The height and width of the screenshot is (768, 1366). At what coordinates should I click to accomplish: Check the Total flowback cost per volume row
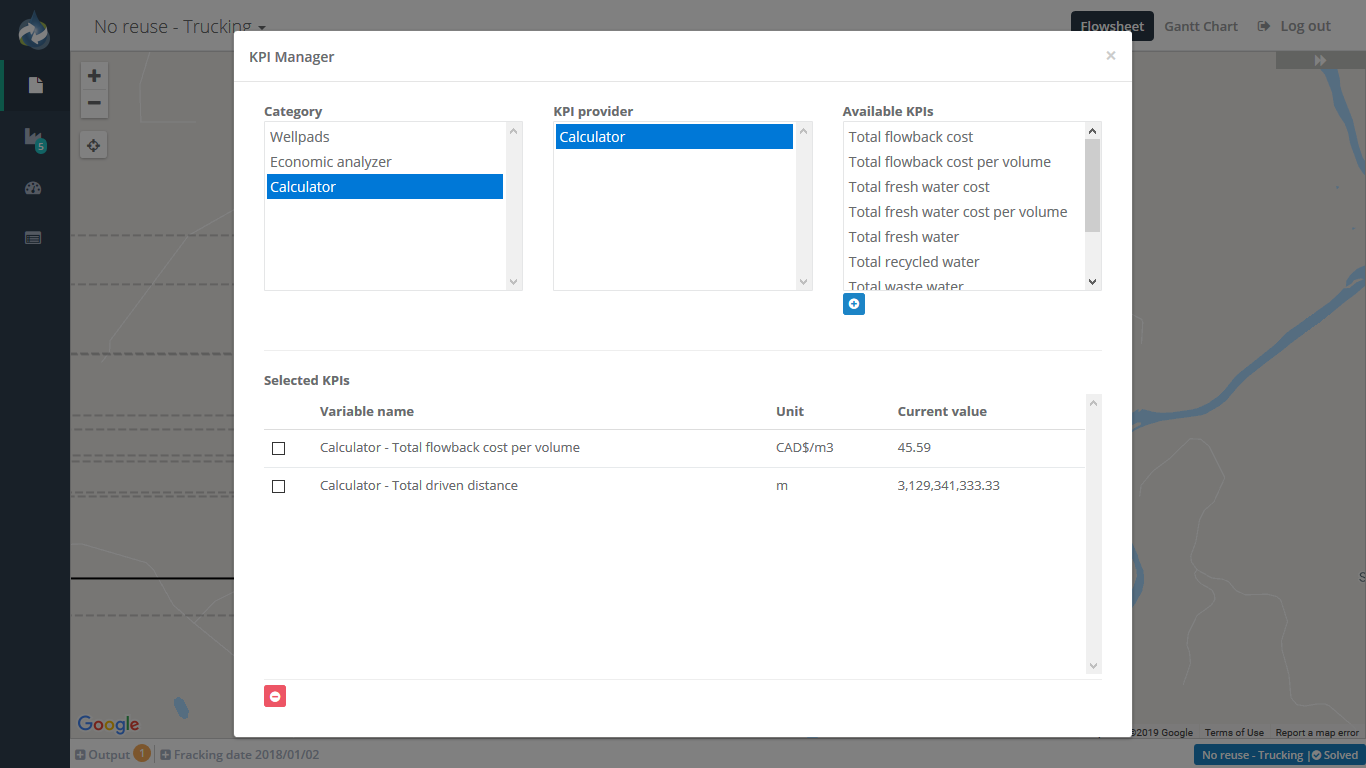pyautogui.click(x=278, y=448)
